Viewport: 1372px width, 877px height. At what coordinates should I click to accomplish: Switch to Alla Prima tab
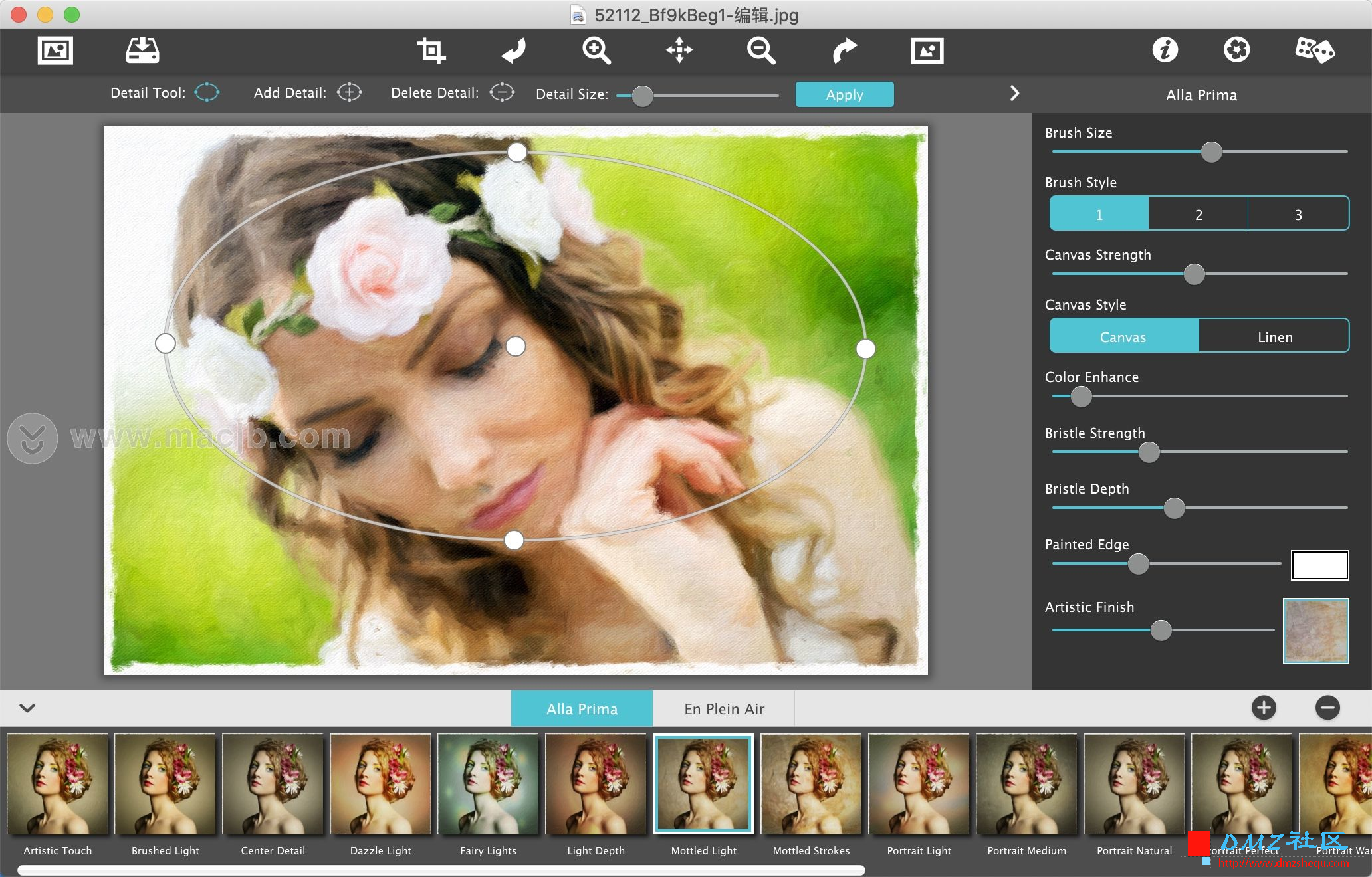click(x=582, y=708)
